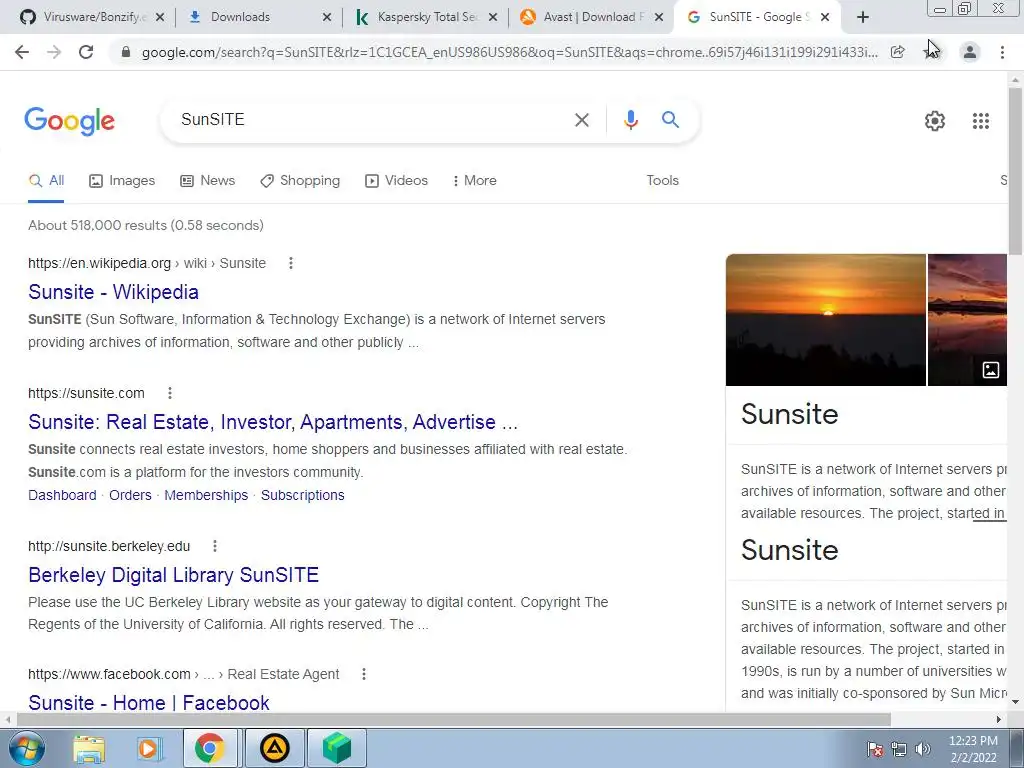The width and height of the screenshot is (1024, 768).
Task: Open the Windows Start menu
Action: point(25,748)
